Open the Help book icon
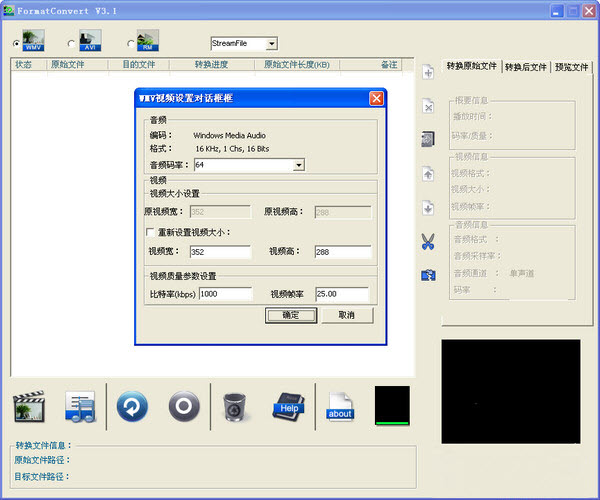This screenshot has height=500, width=600. [x=289, y=407]
